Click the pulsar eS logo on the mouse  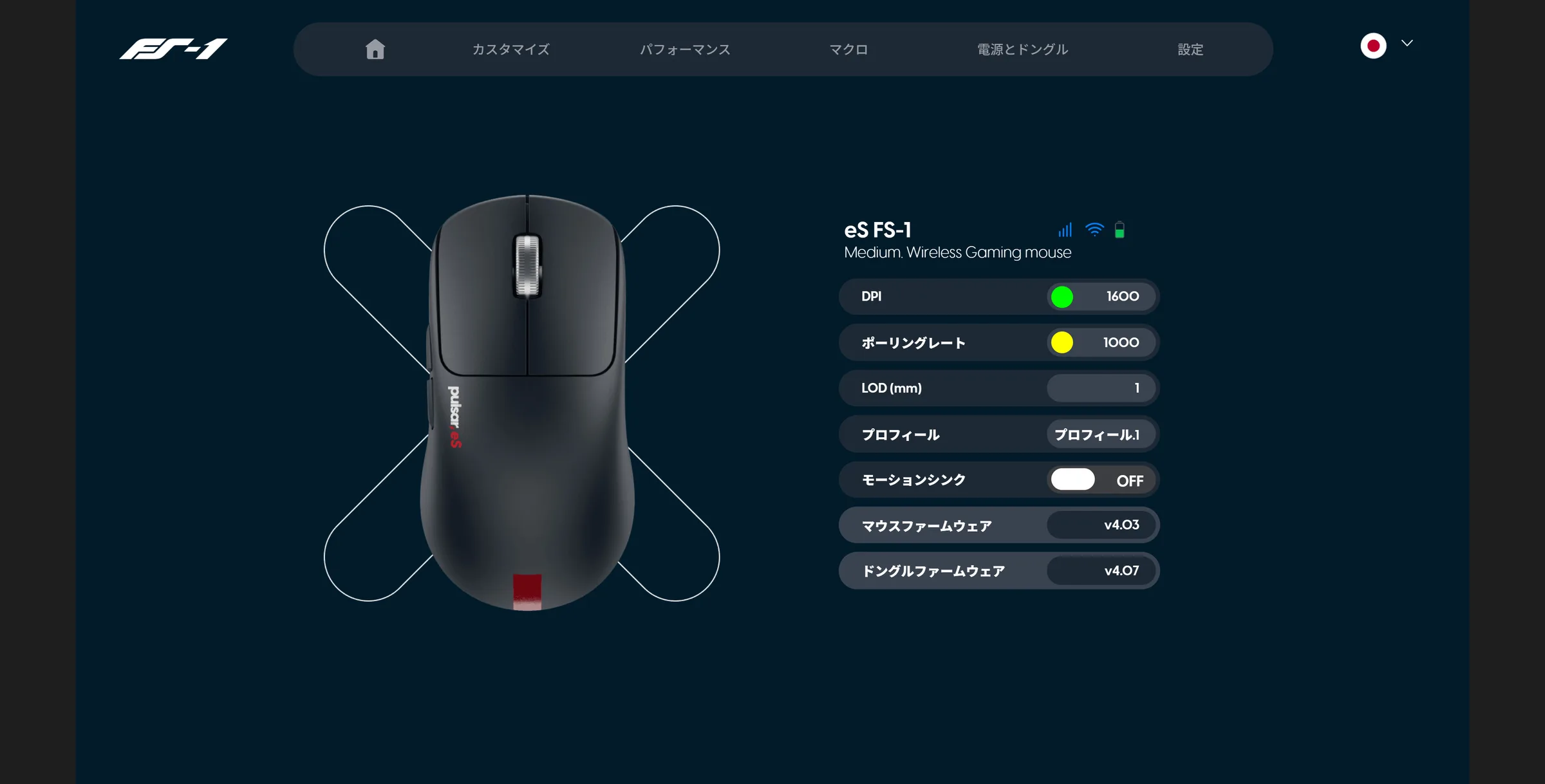coord(454,416)
